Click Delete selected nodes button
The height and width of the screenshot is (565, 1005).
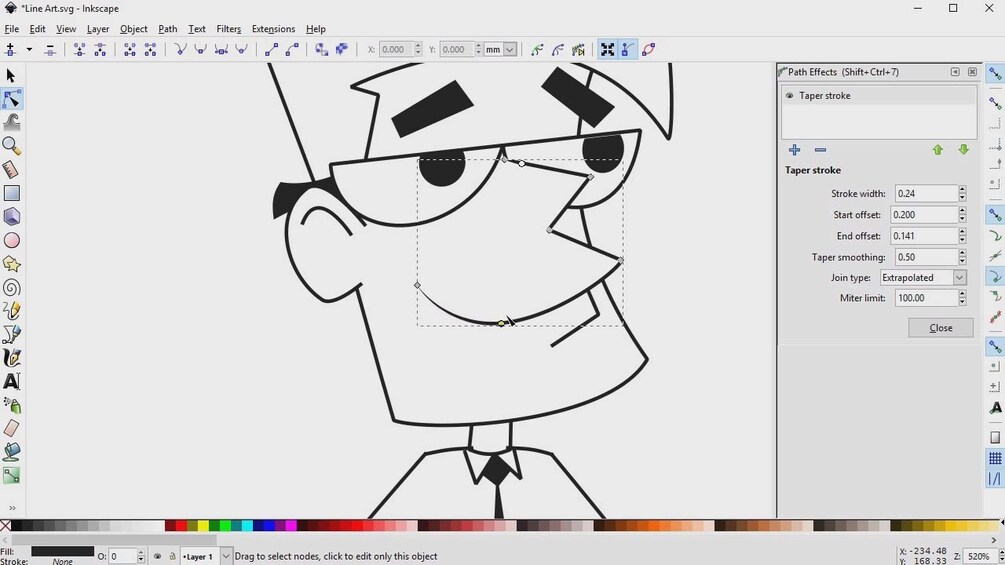pos(50,49)
